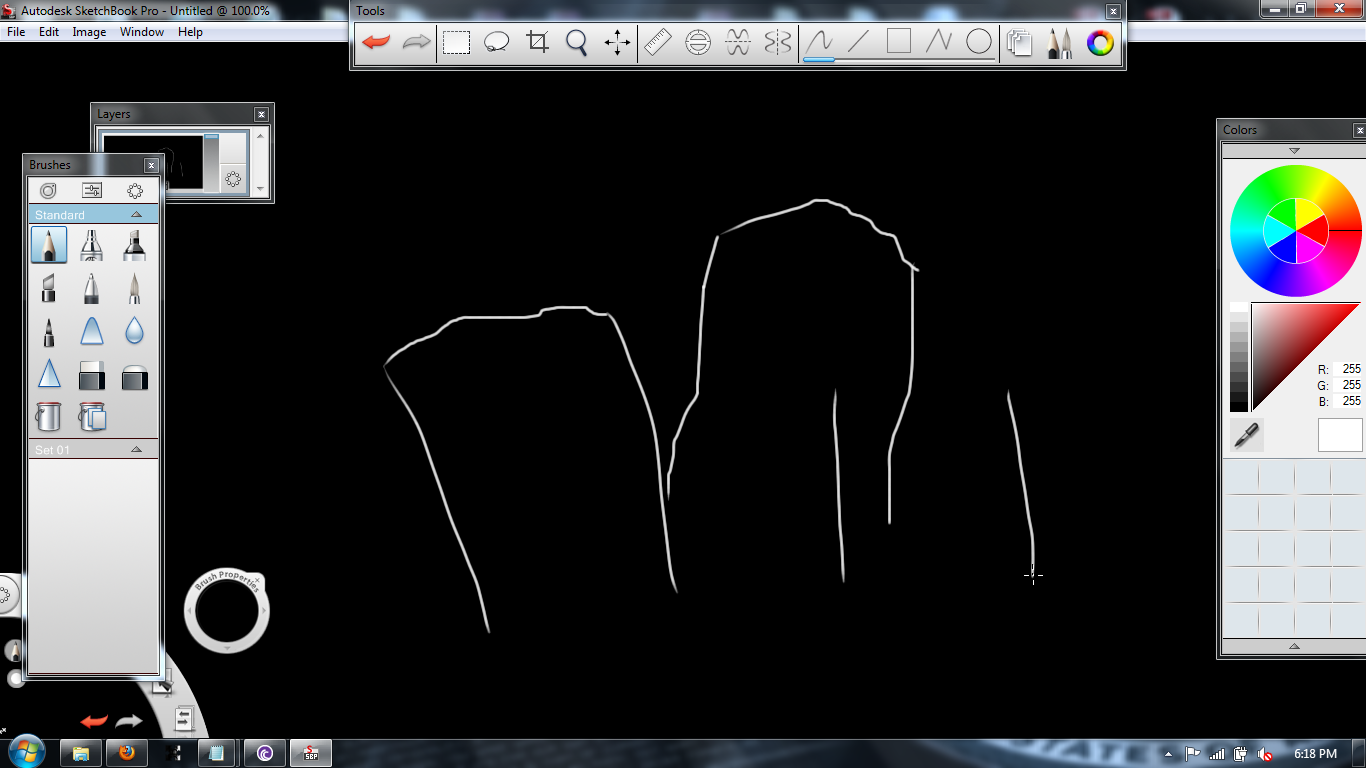Open Firefox from the taskbar
The image size is (1366, 768).
[x=127, y=753]
